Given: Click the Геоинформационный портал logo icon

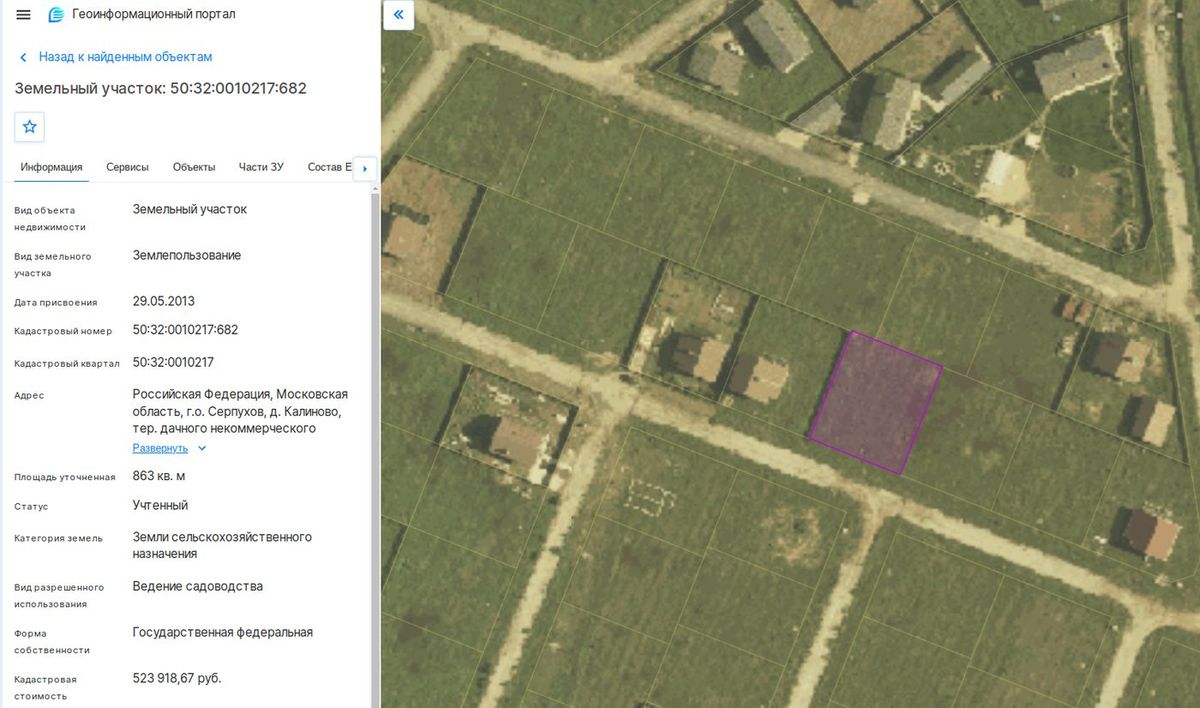Looking at the screenshot, I should (56, 15).
